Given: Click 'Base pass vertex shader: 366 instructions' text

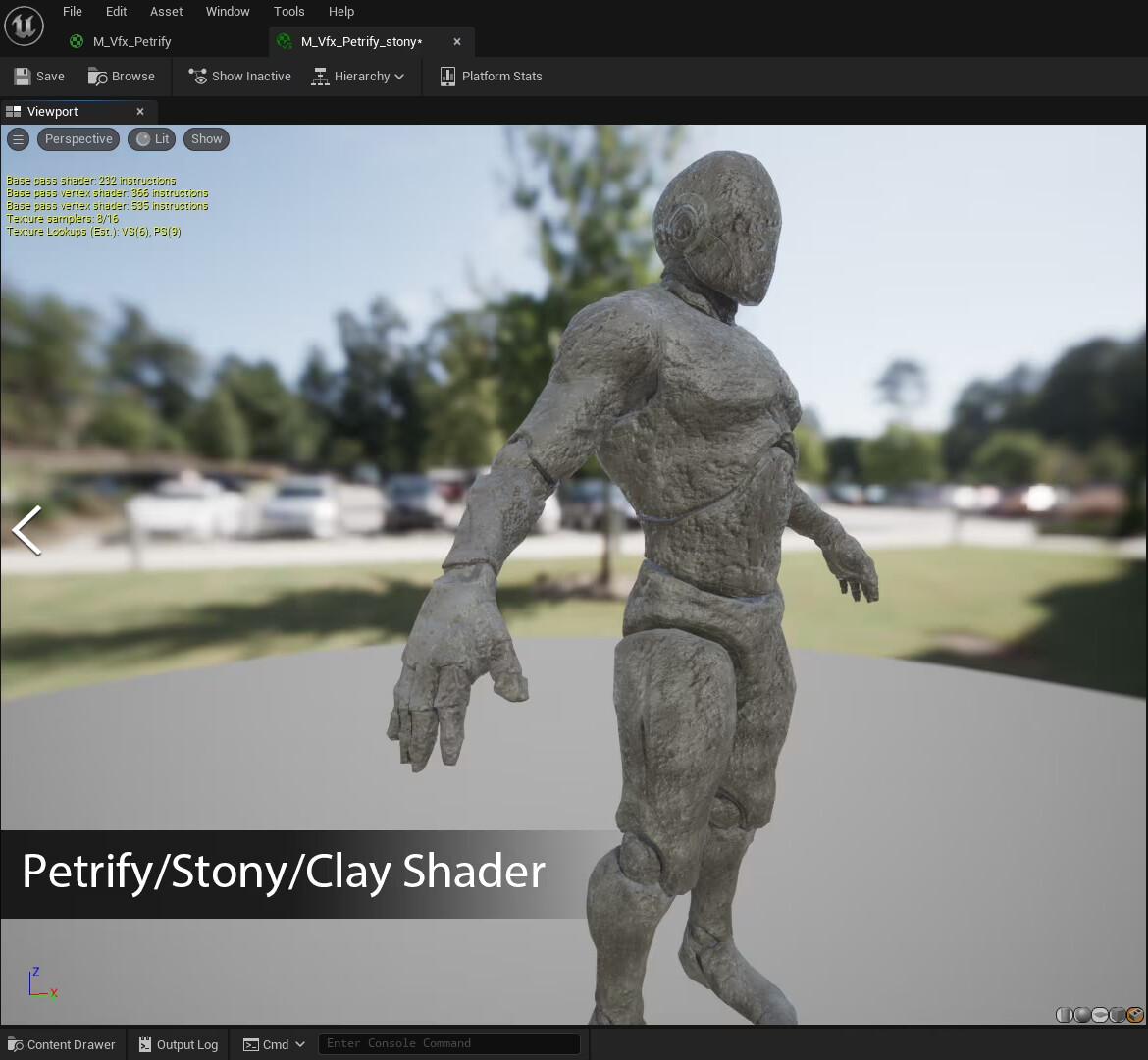Looking at the screenshot, I should point(107,193).
